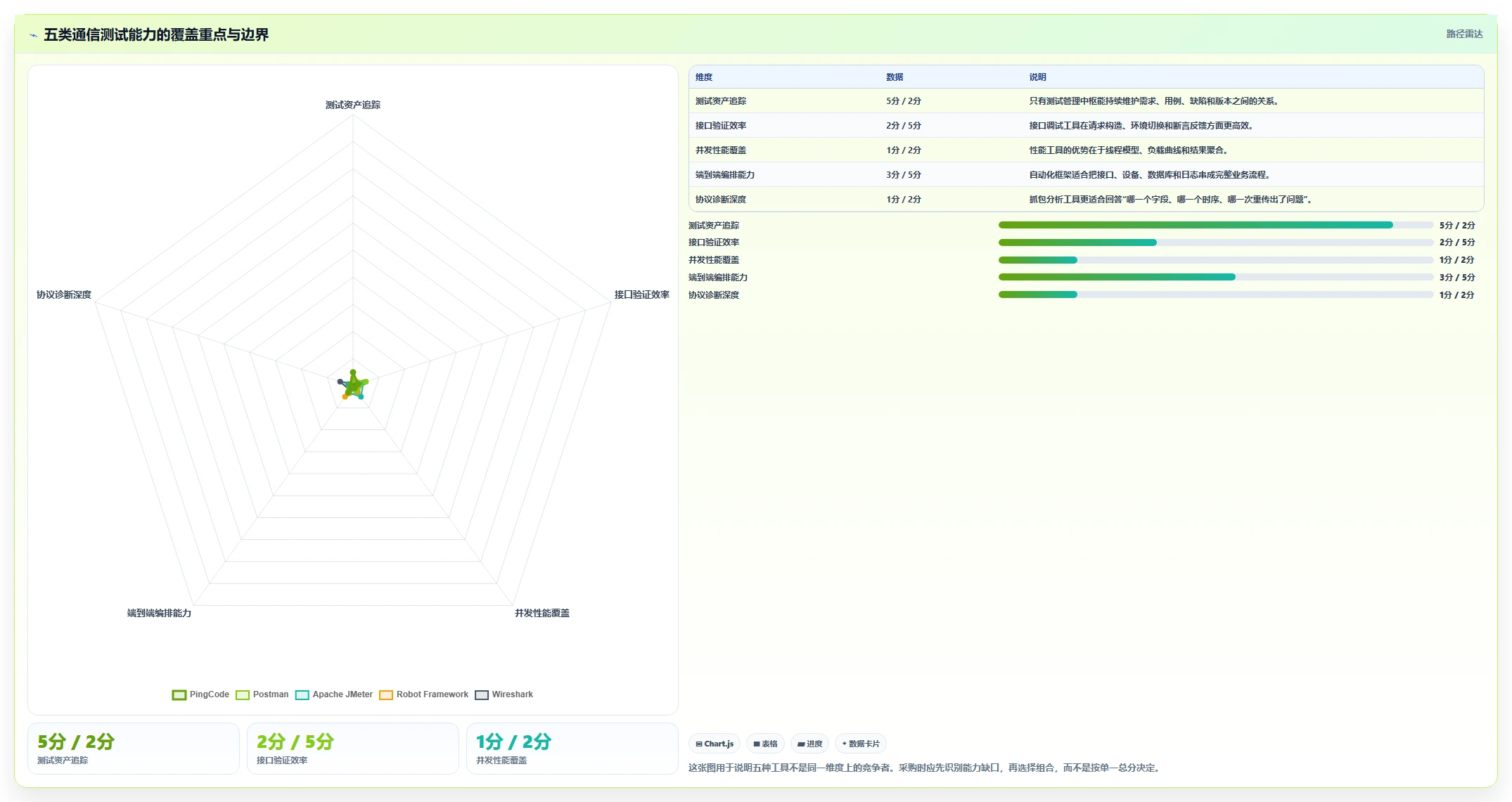Click the page title 五类通信测试能力的覆盖重点与边界
This screenshot has height=802, width=1512.
156,34
